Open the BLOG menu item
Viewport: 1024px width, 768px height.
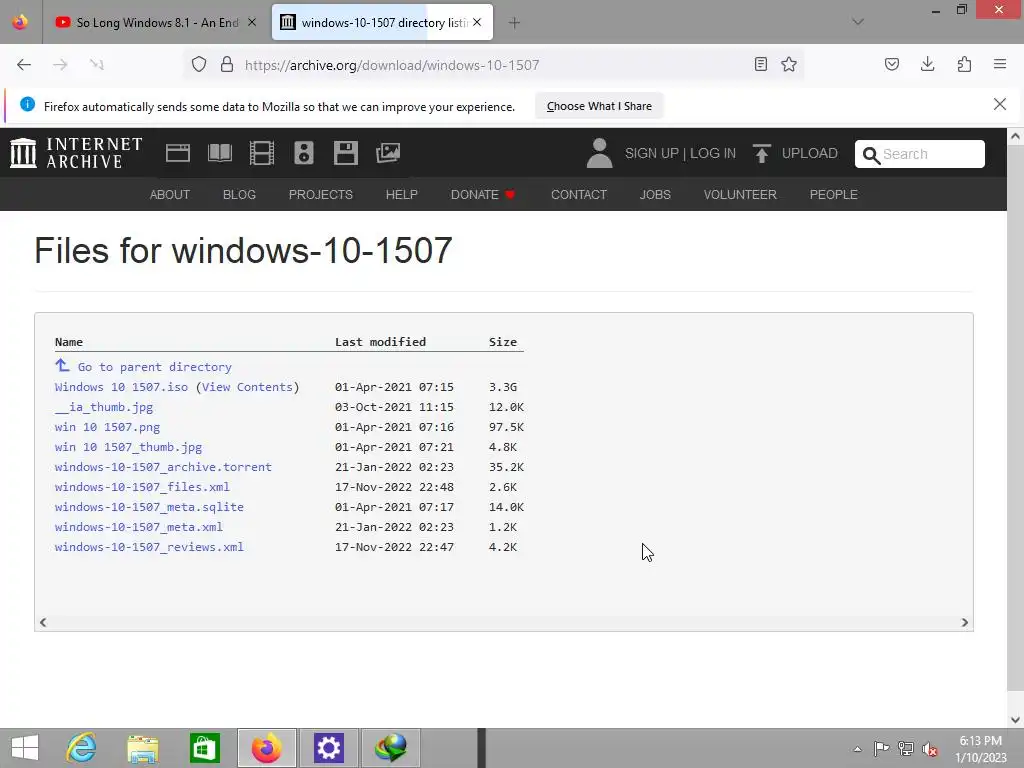click(239, 195)
